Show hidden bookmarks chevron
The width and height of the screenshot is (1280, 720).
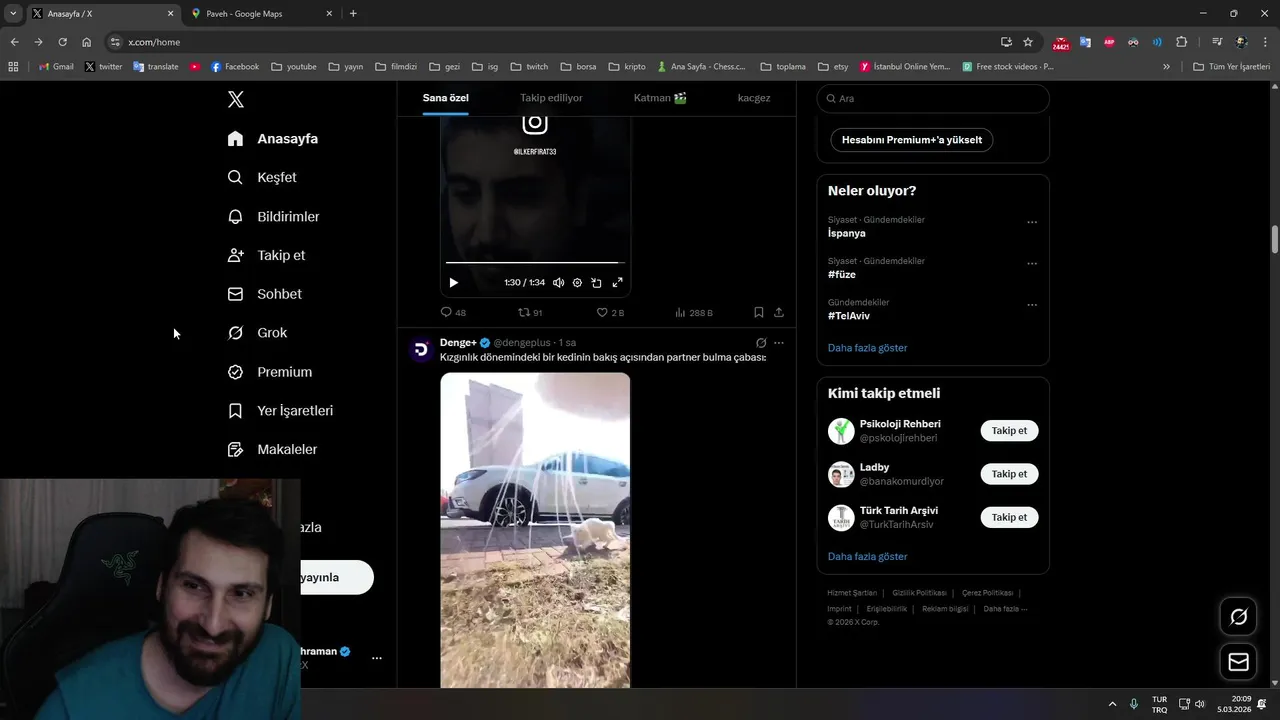tap(1166, 67)
